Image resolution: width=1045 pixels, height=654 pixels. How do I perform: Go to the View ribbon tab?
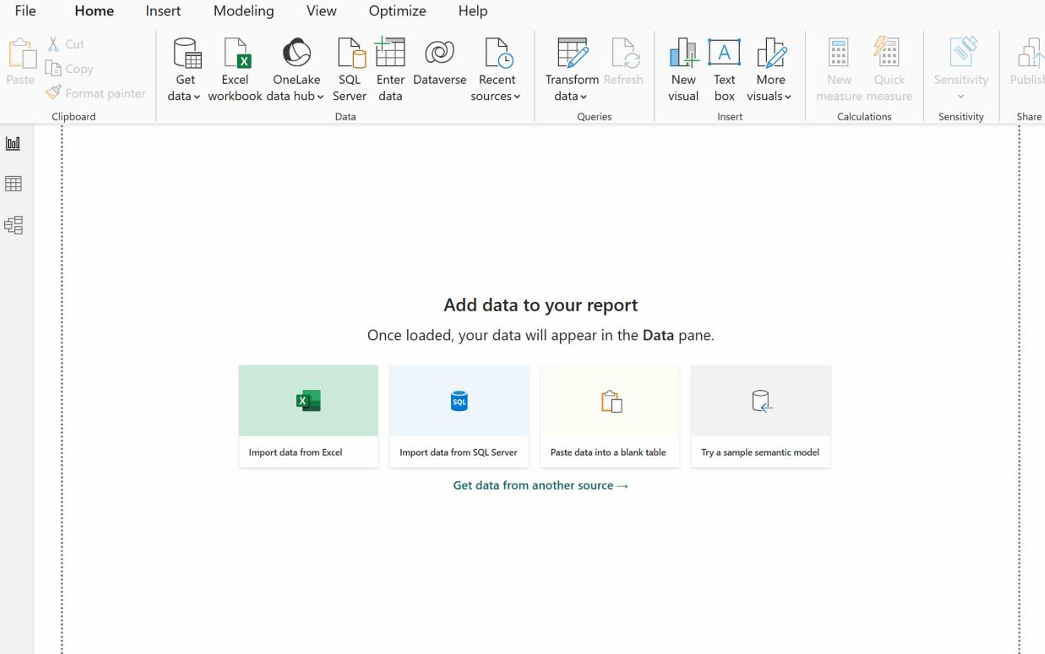[x=321, y=11]
